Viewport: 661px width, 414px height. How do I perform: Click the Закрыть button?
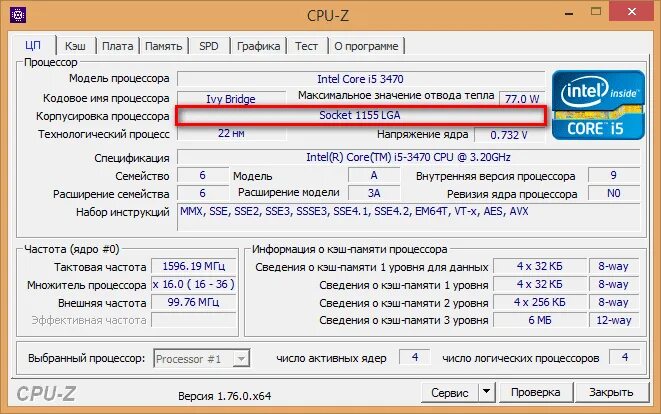611,392
